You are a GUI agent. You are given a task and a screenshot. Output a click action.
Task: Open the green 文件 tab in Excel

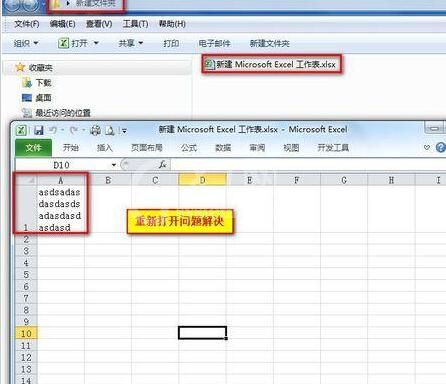pyautogui.click(x=33, y=148)
